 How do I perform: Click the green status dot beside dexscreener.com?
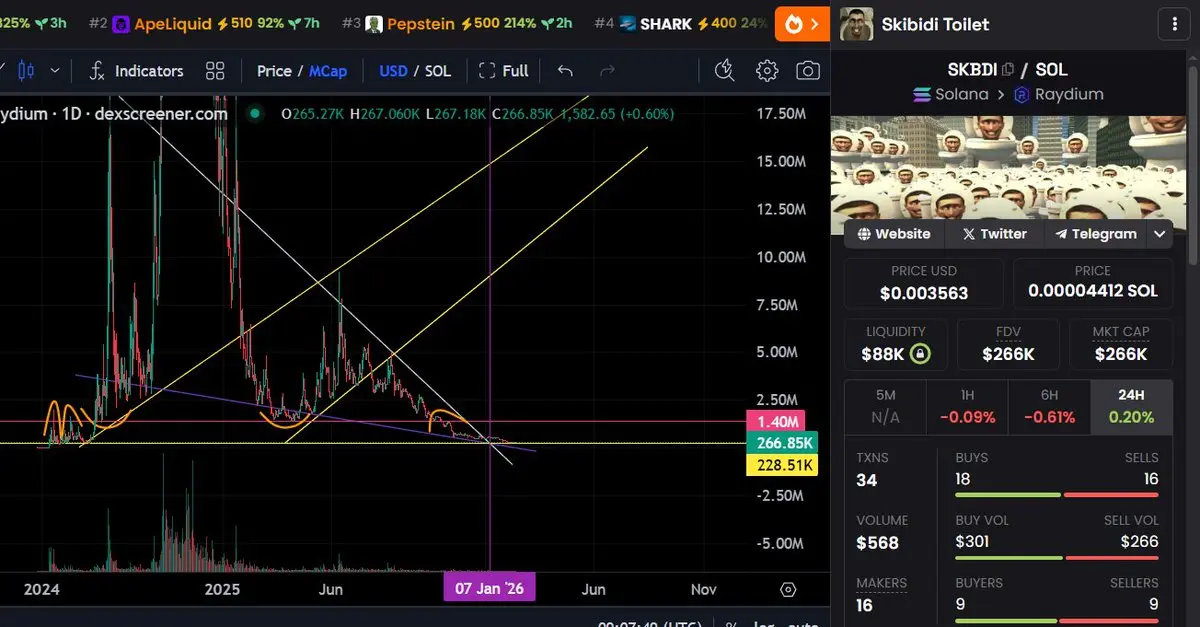point(255,114)
